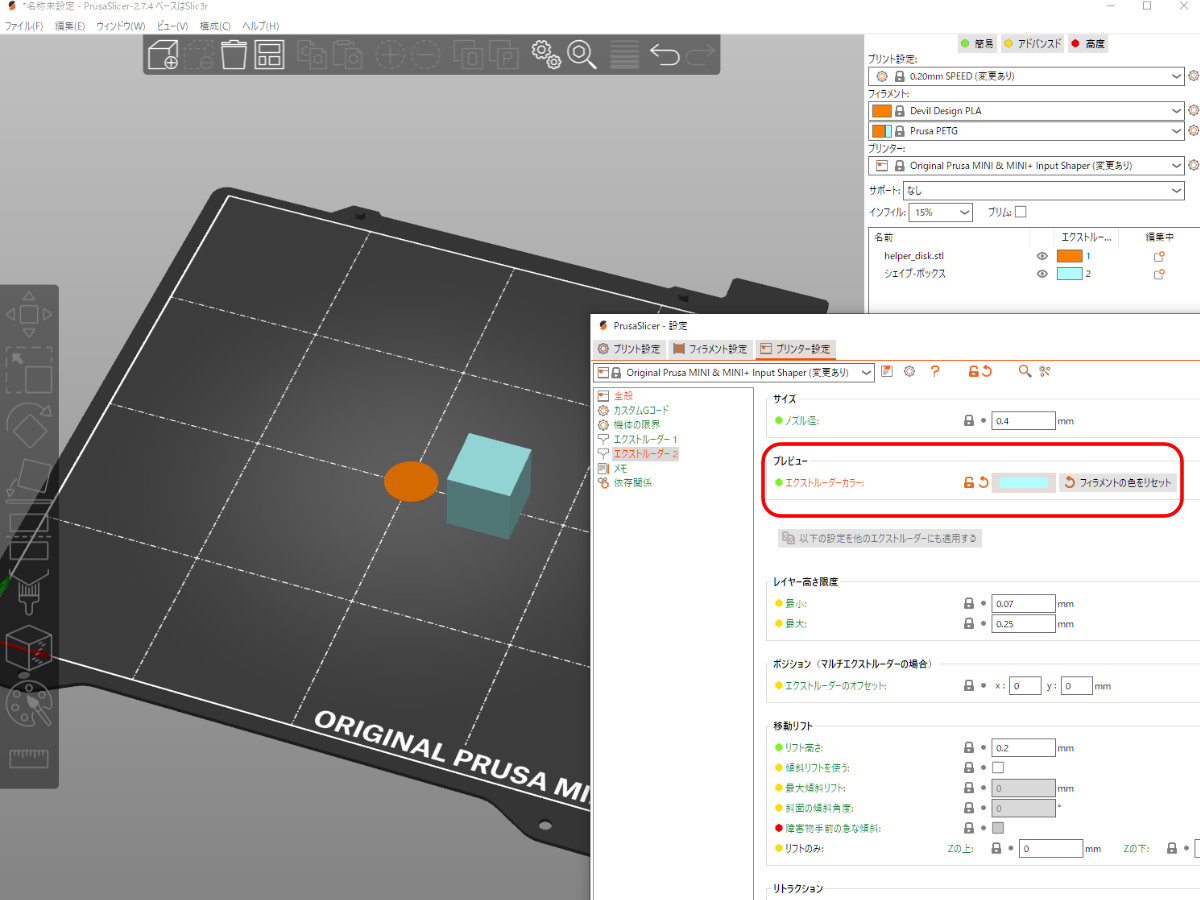Click the help question mark icon
This screenshot has width=1200, height=900.
pos(935,371)
